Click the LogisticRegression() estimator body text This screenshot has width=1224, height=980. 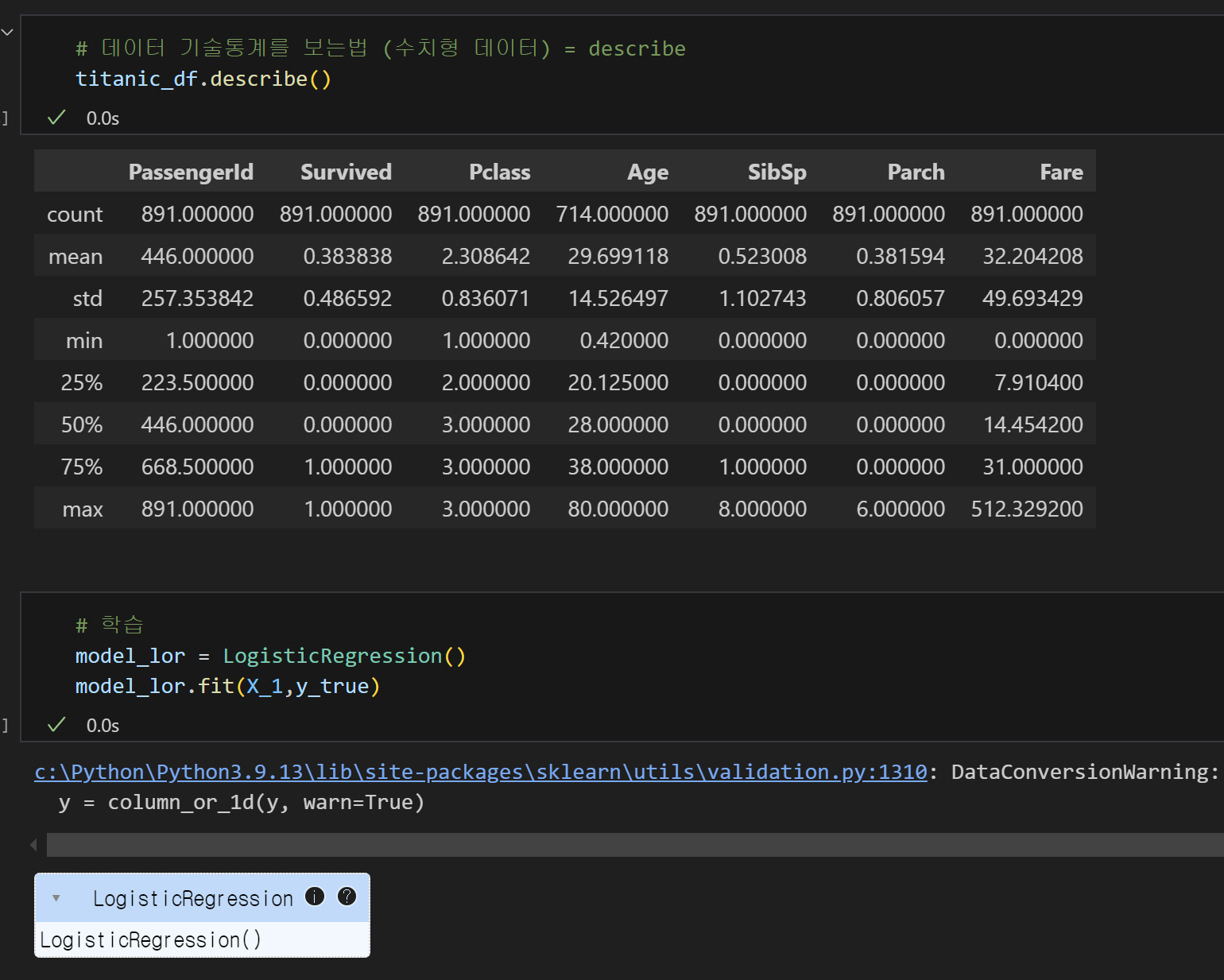coord(151,940)
